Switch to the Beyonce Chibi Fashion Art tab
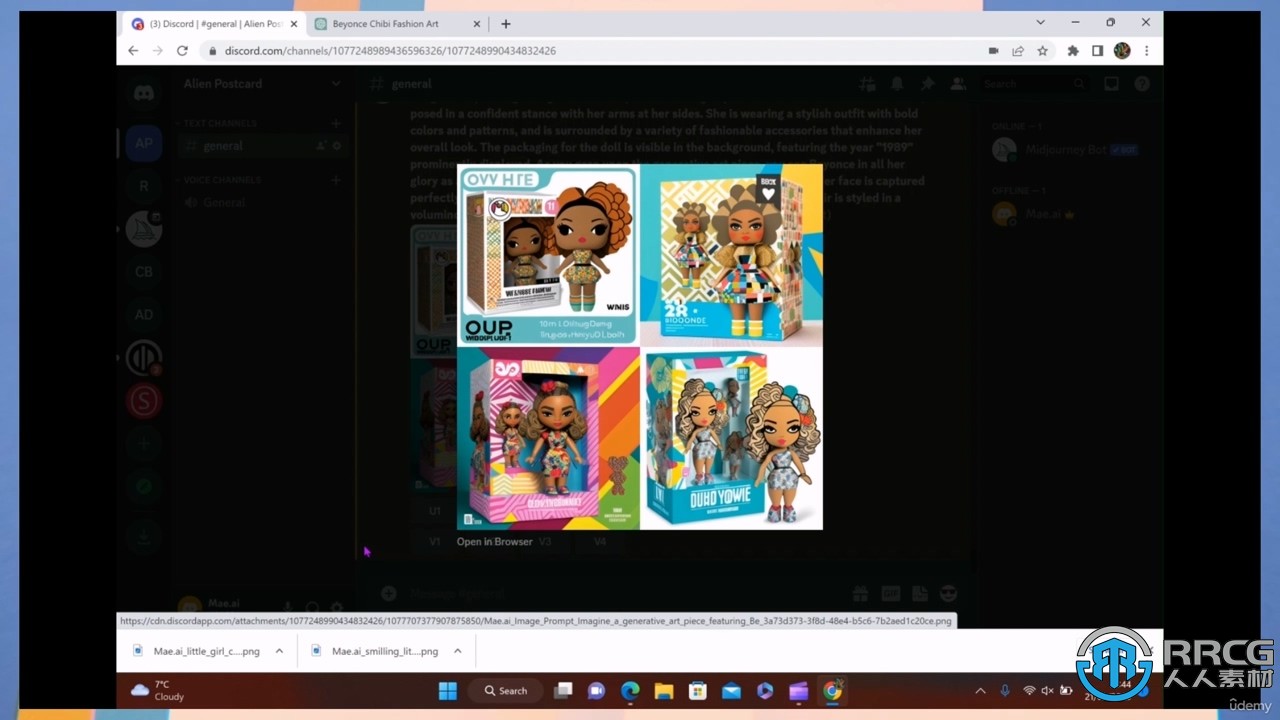This screenshot has height=720, width=1280. (385, 24)
